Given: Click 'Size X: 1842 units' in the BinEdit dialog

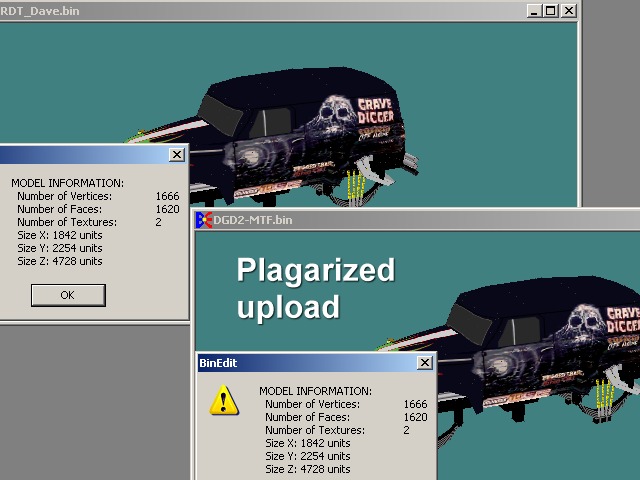Looking at the screenshot, I should [308, 443].
